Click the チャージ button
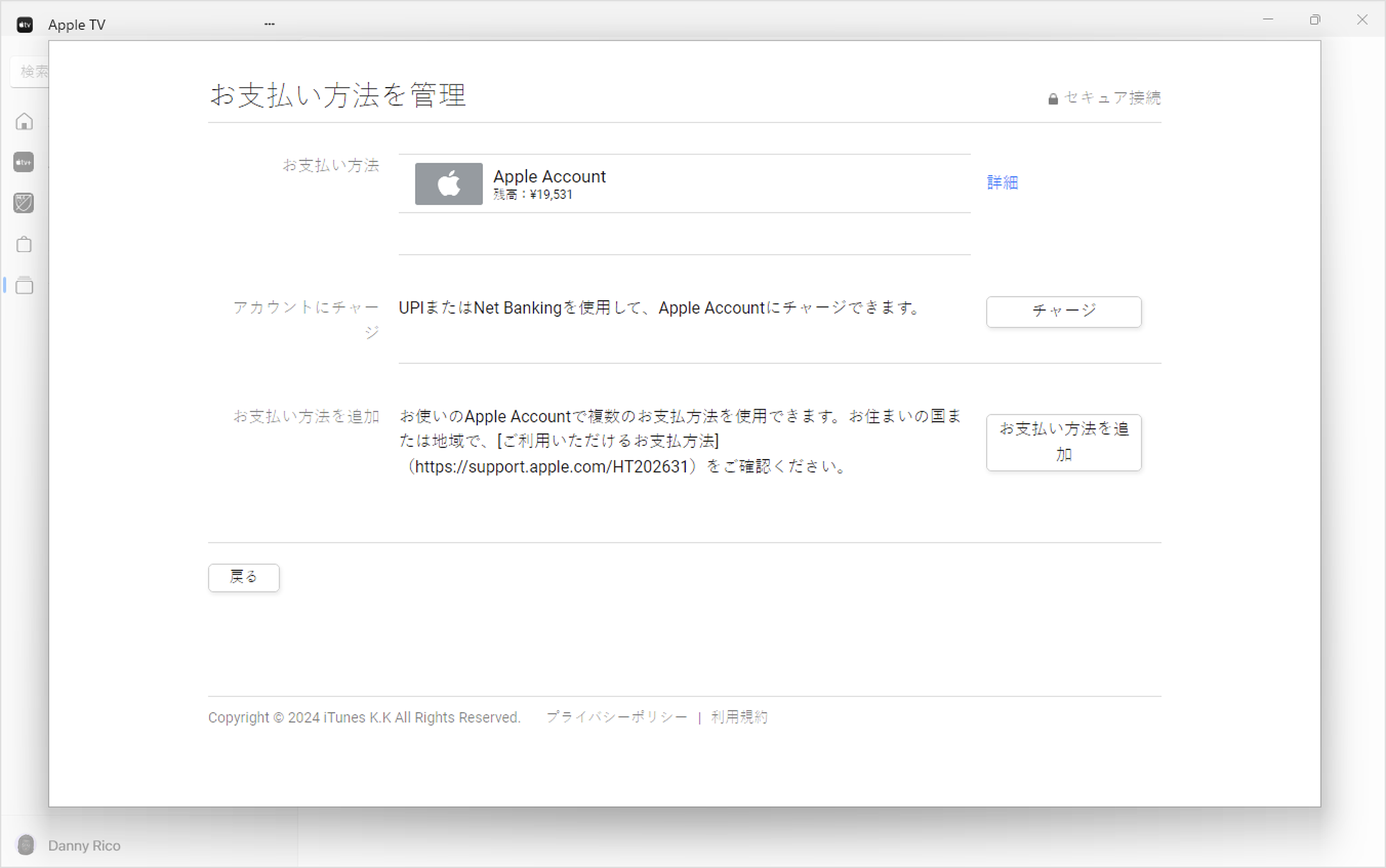The image size is (1386, 868). [x=1063, y=311]
